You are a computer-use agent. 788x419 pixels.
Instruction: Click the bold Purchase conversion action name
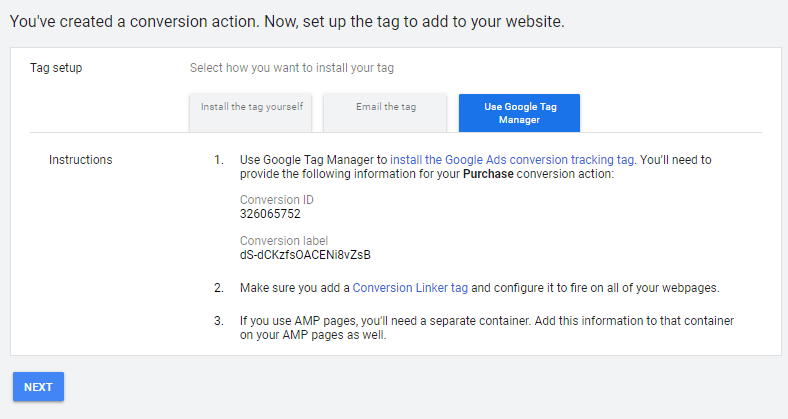click(487, 174)
